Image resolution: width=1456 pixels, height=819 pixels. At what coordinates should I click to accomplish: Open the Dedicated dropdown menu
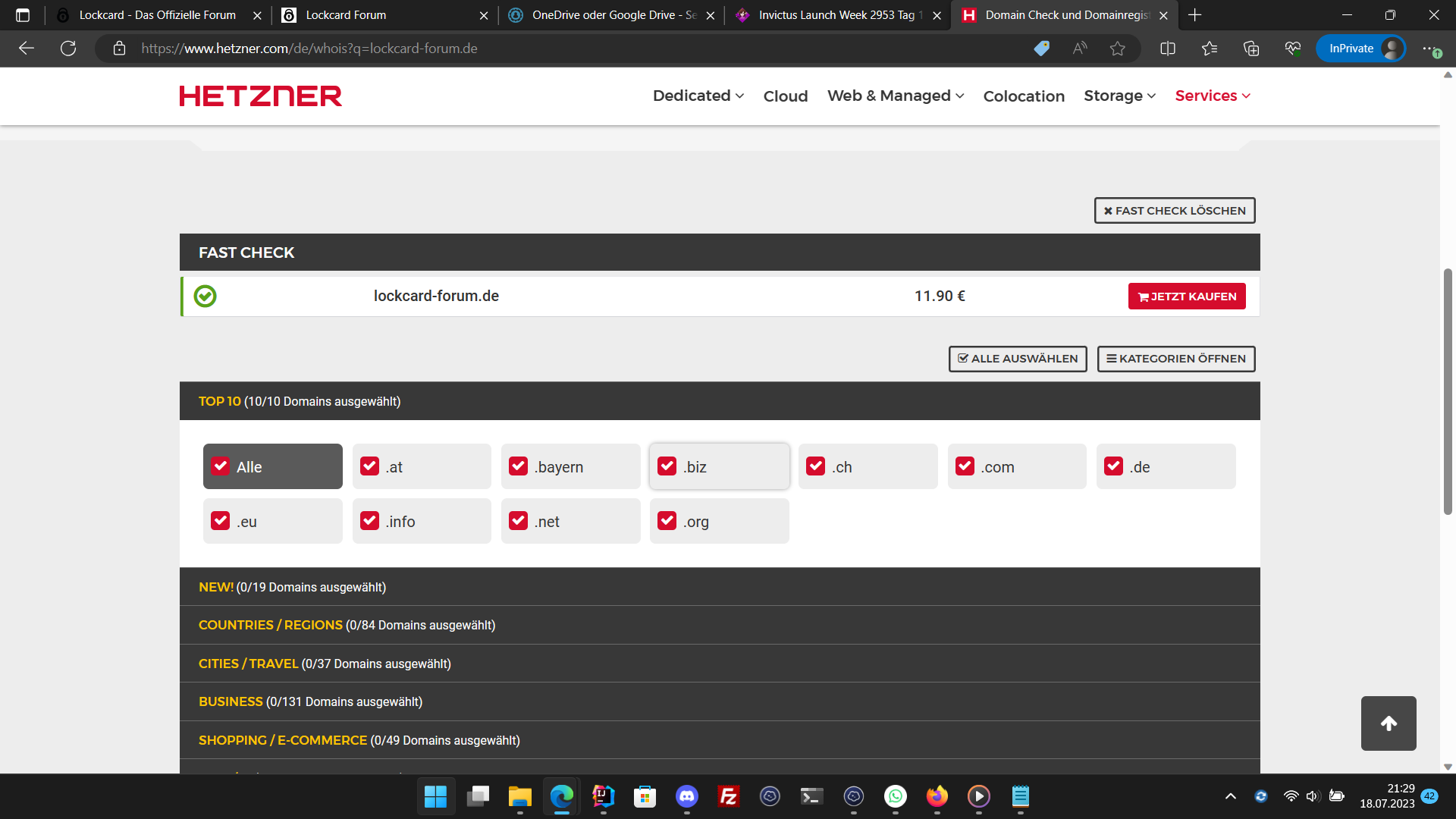pyautogui.click(x=698, y=96)
